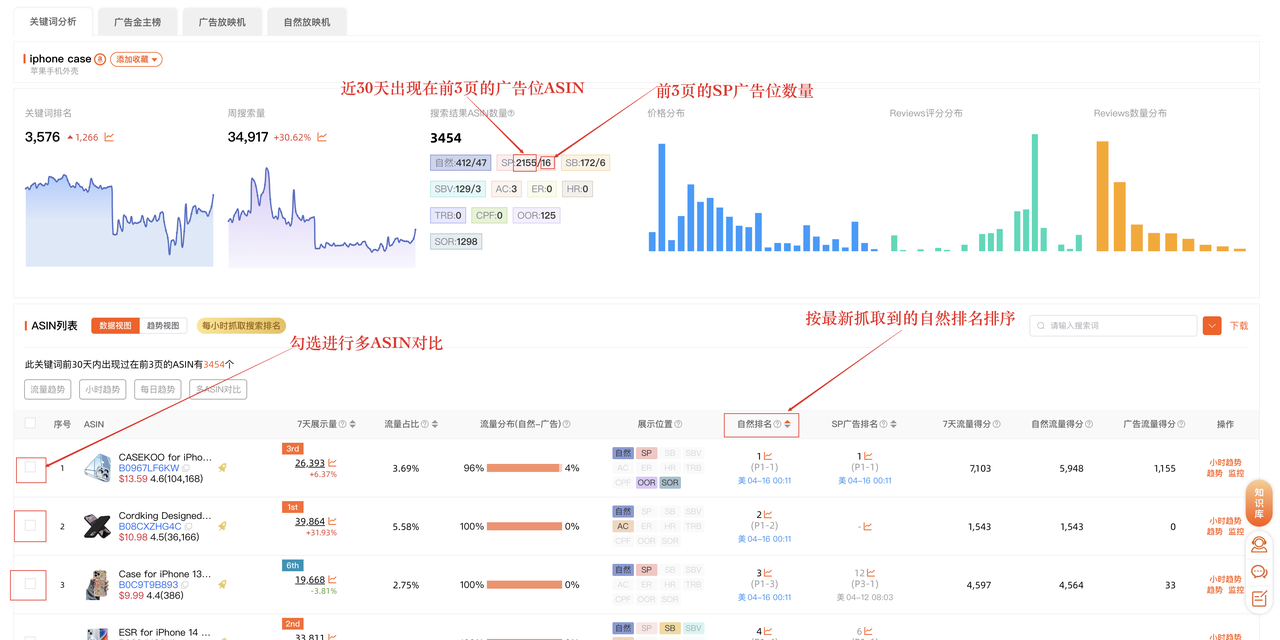Viewport: 1280px width, 640px height.
Task: Click the 每日趋势 button
Action: 158,390
